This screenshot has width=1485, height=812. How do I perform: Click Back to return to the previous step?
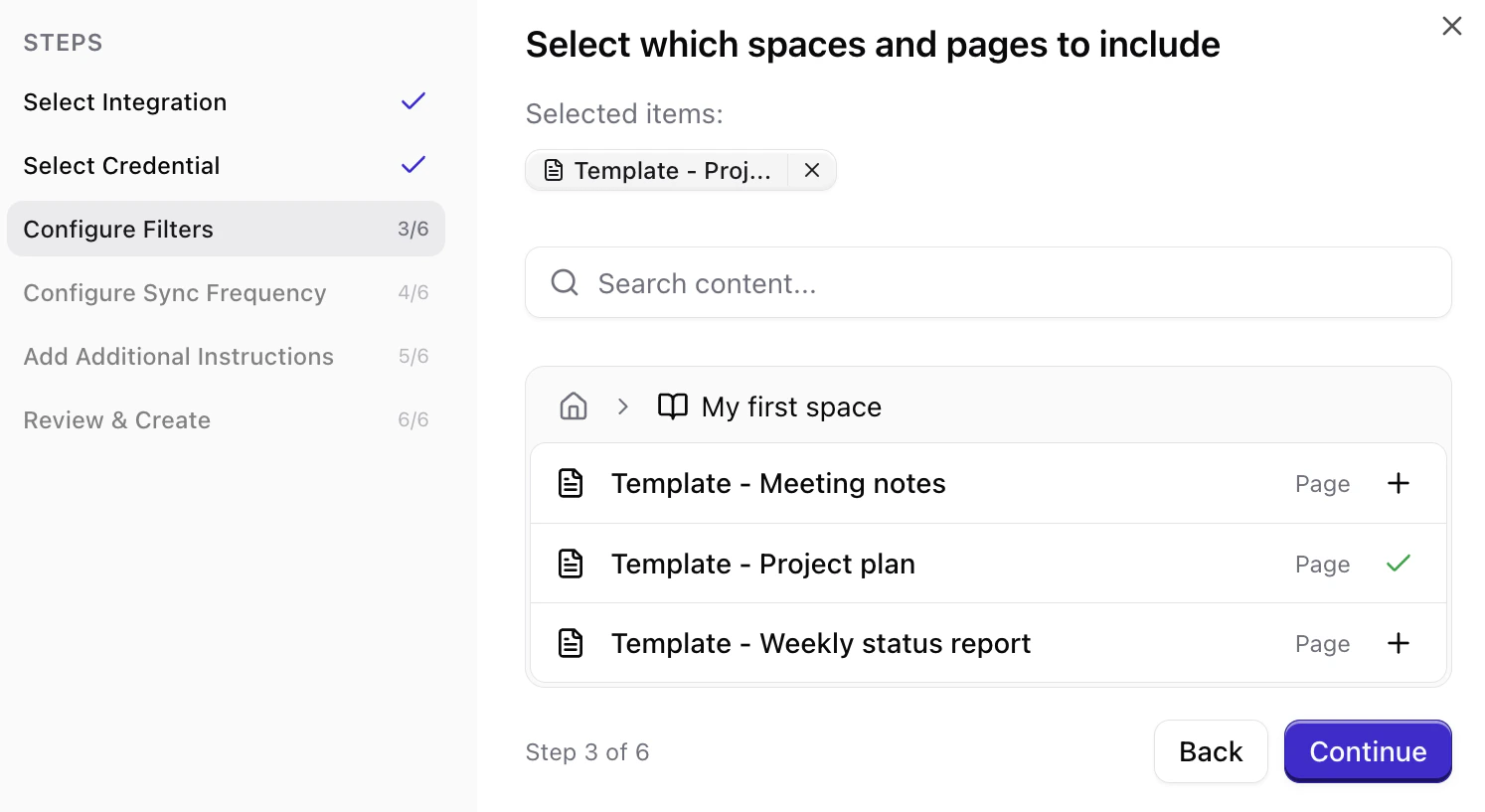pos(1211,751)
